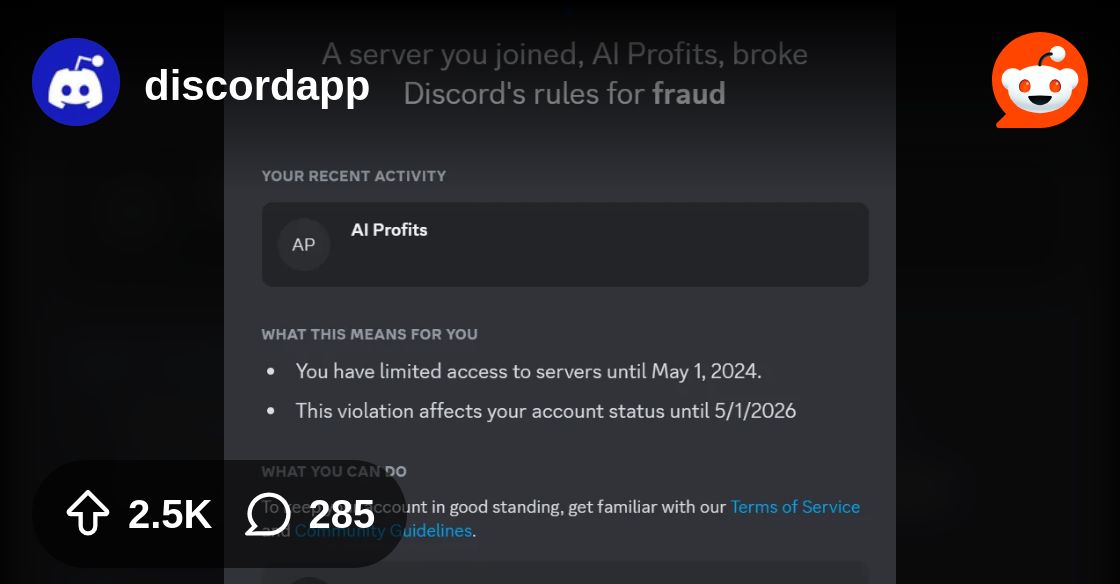Image resolution: width=1120 pixels, height=584 pixels.
Task: Open the Community Guidelines link
Action: click(x=384, y=530)
